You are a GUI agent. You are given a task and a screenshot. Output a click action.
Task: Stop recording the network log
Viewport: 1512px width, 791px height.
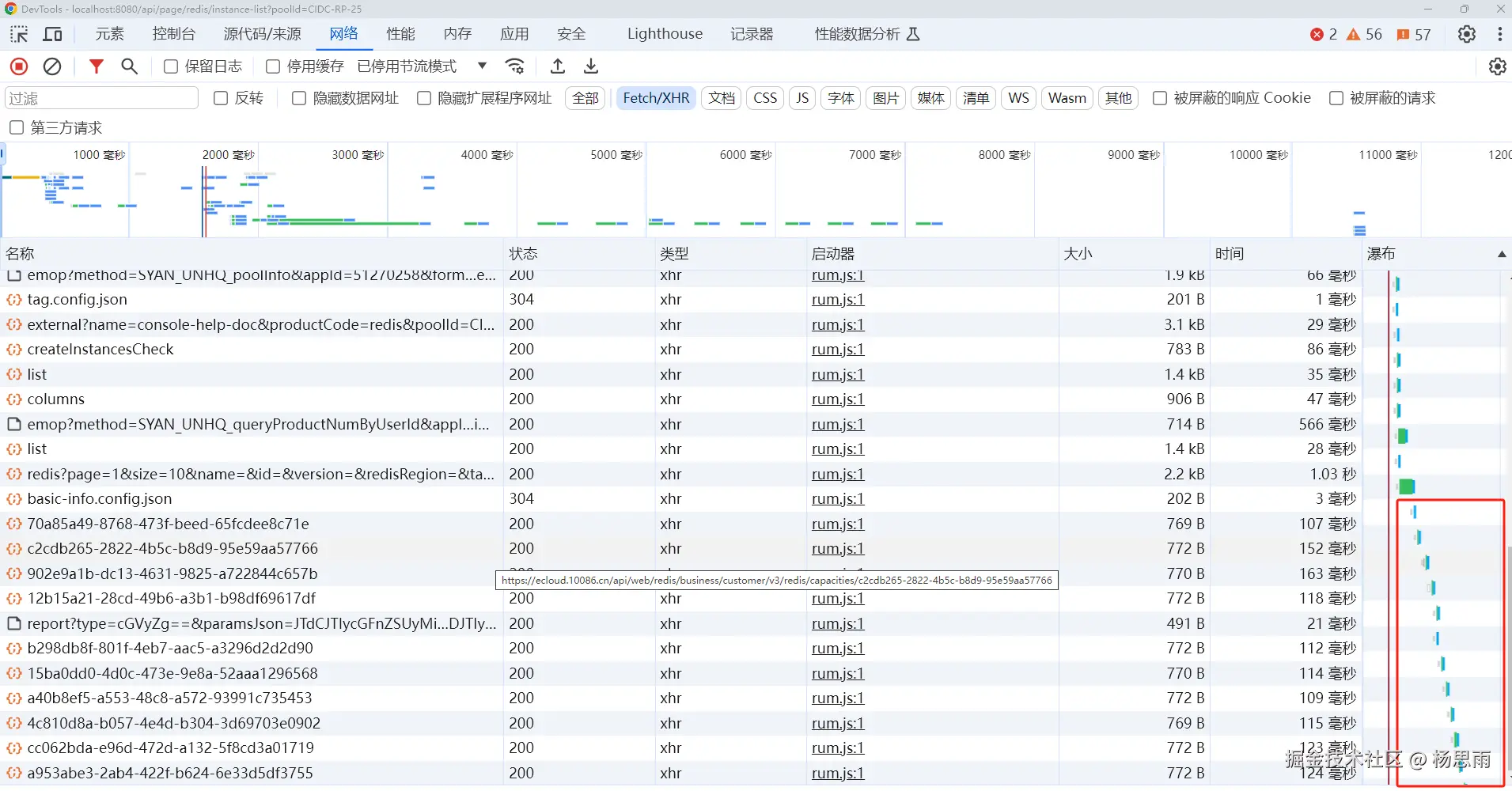(18, 66)
